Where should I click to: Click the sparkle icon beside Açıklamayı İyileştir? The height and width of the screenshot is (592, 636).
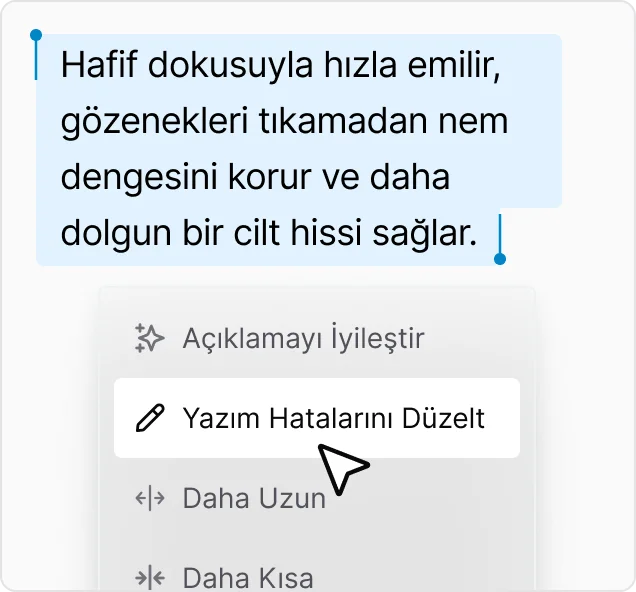149,339
